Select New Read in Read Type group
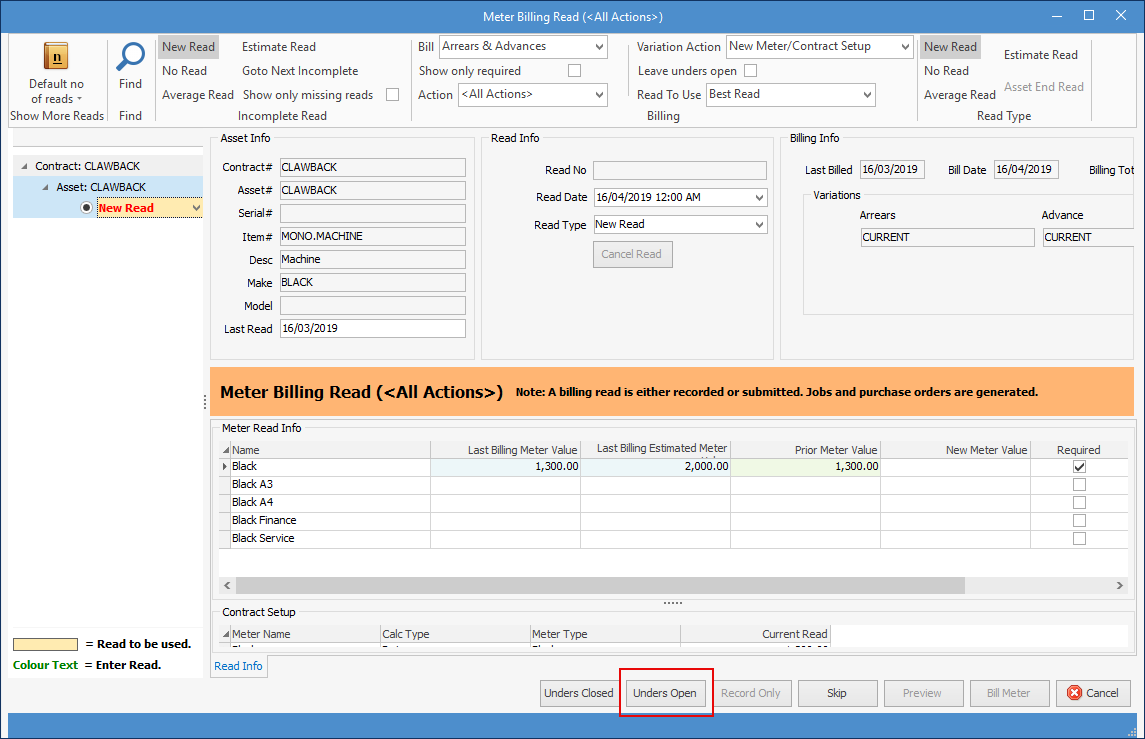 click(x=950, y=47)
